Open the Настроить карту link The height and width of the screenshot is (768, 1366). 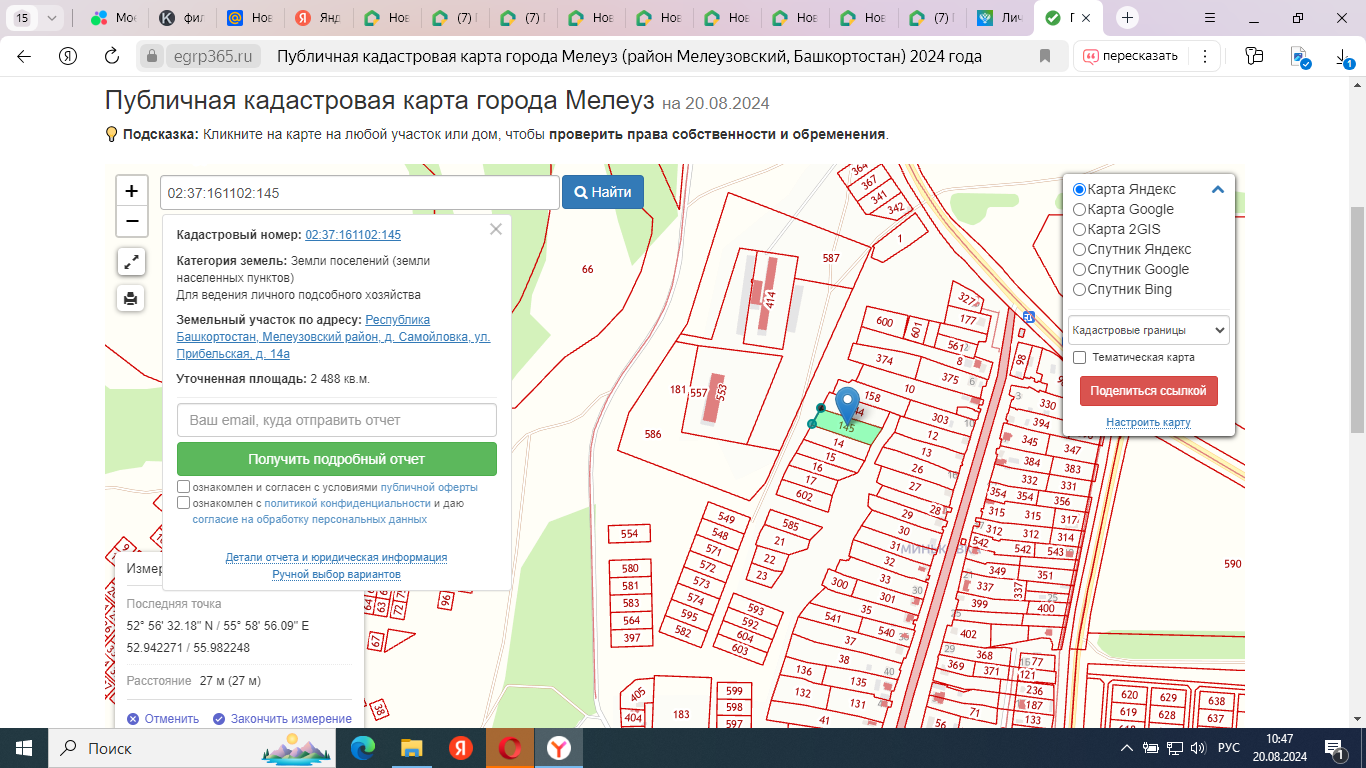click(x=1148, y=423)
